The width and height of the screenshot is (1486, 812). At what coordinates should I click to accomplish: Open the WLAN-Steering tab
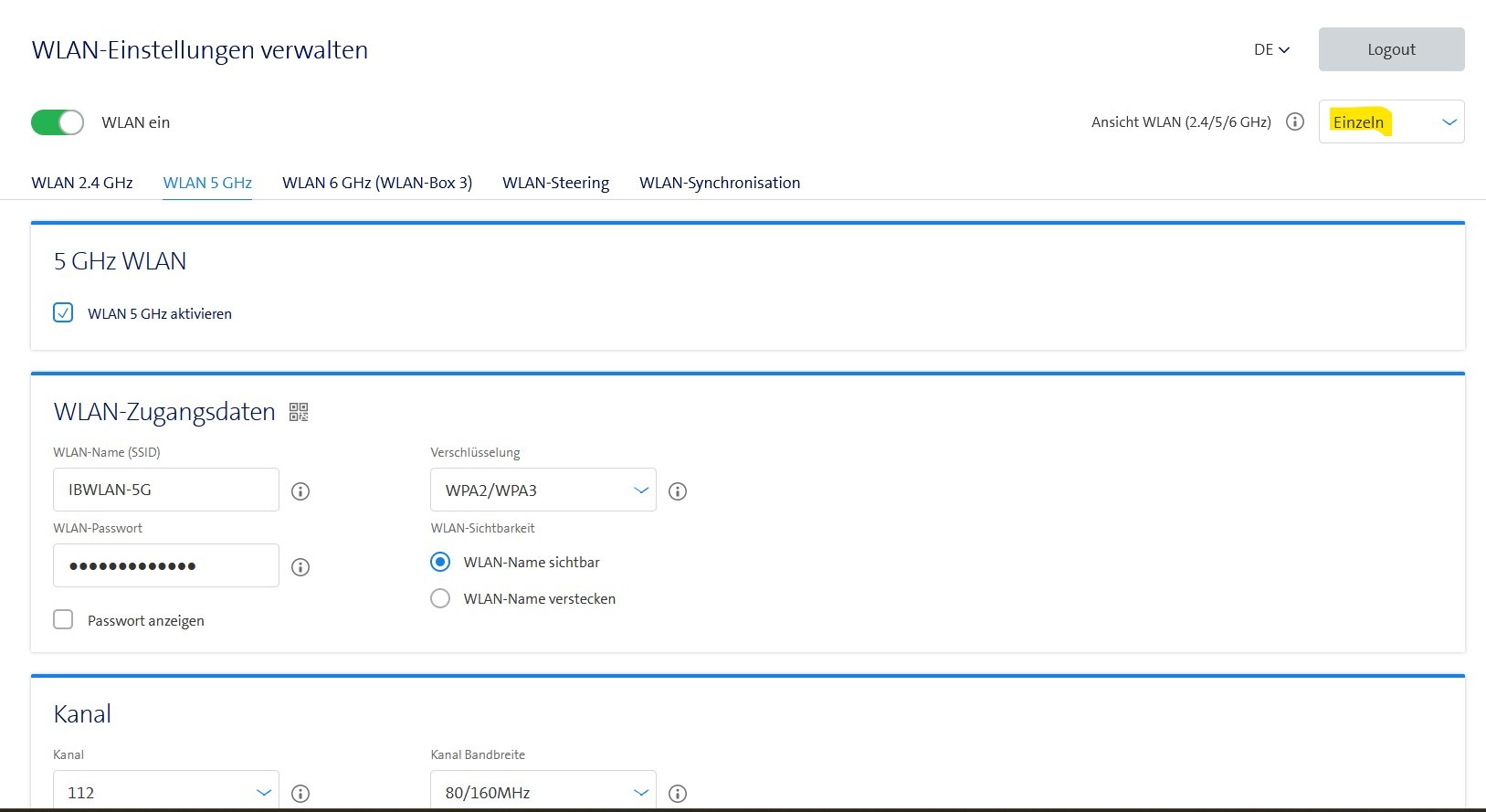click(555, 183)
